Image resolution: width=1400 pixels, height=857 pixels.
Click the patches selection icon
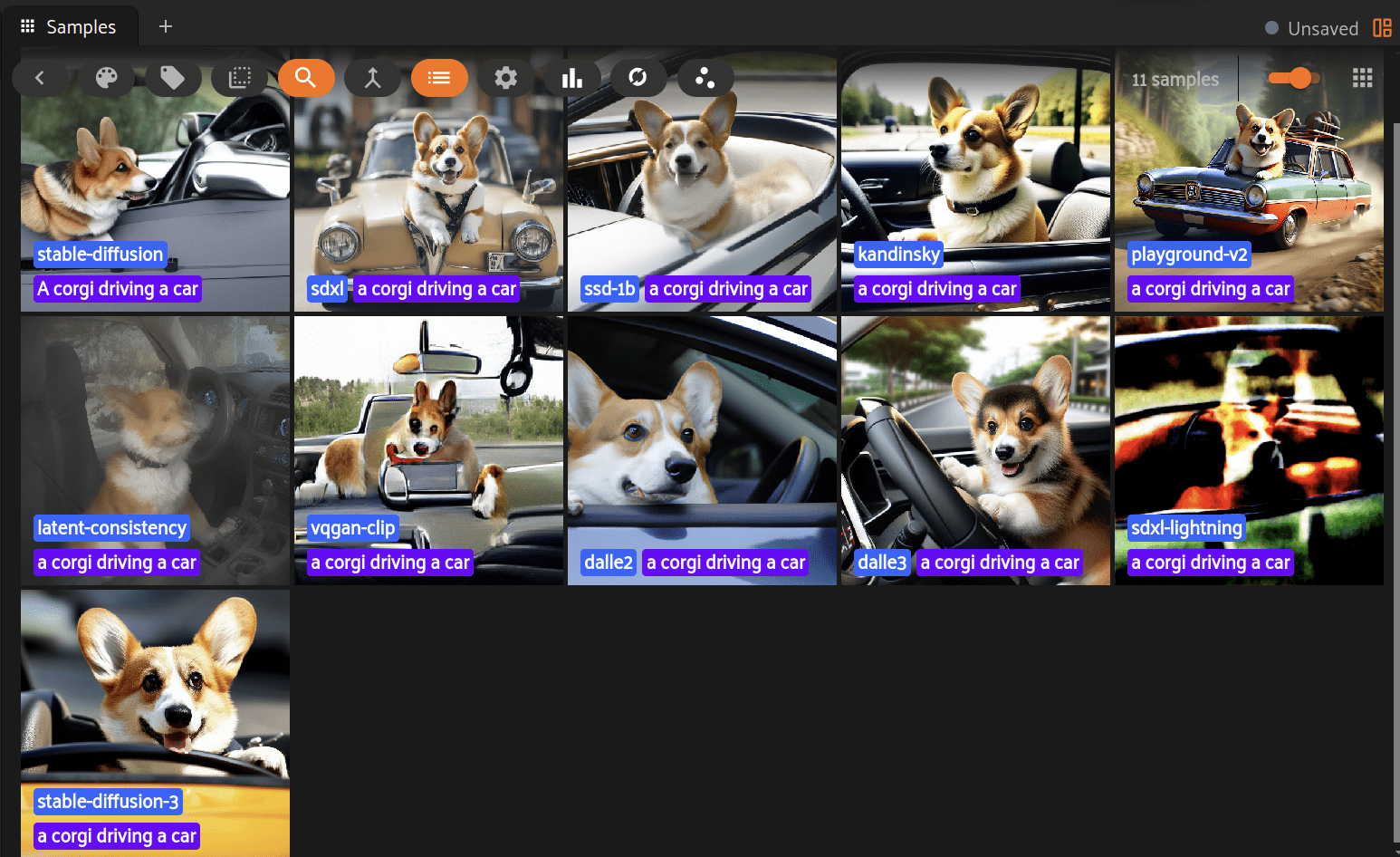(240, 78)
